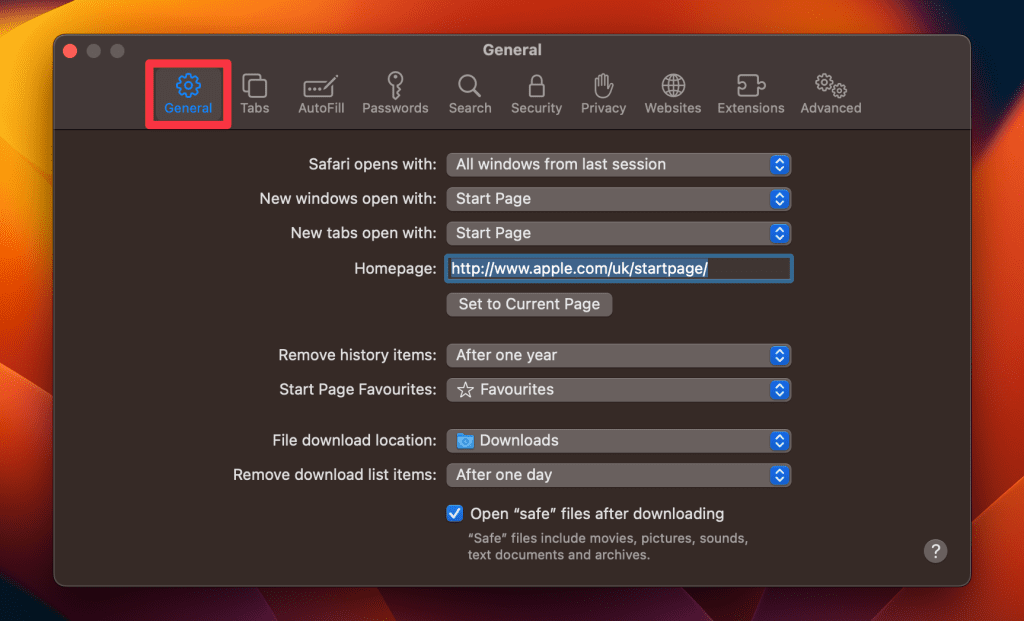Expand the Safari opens with dropdown
The image size is (1024, 621).
[x=619, y=165]
